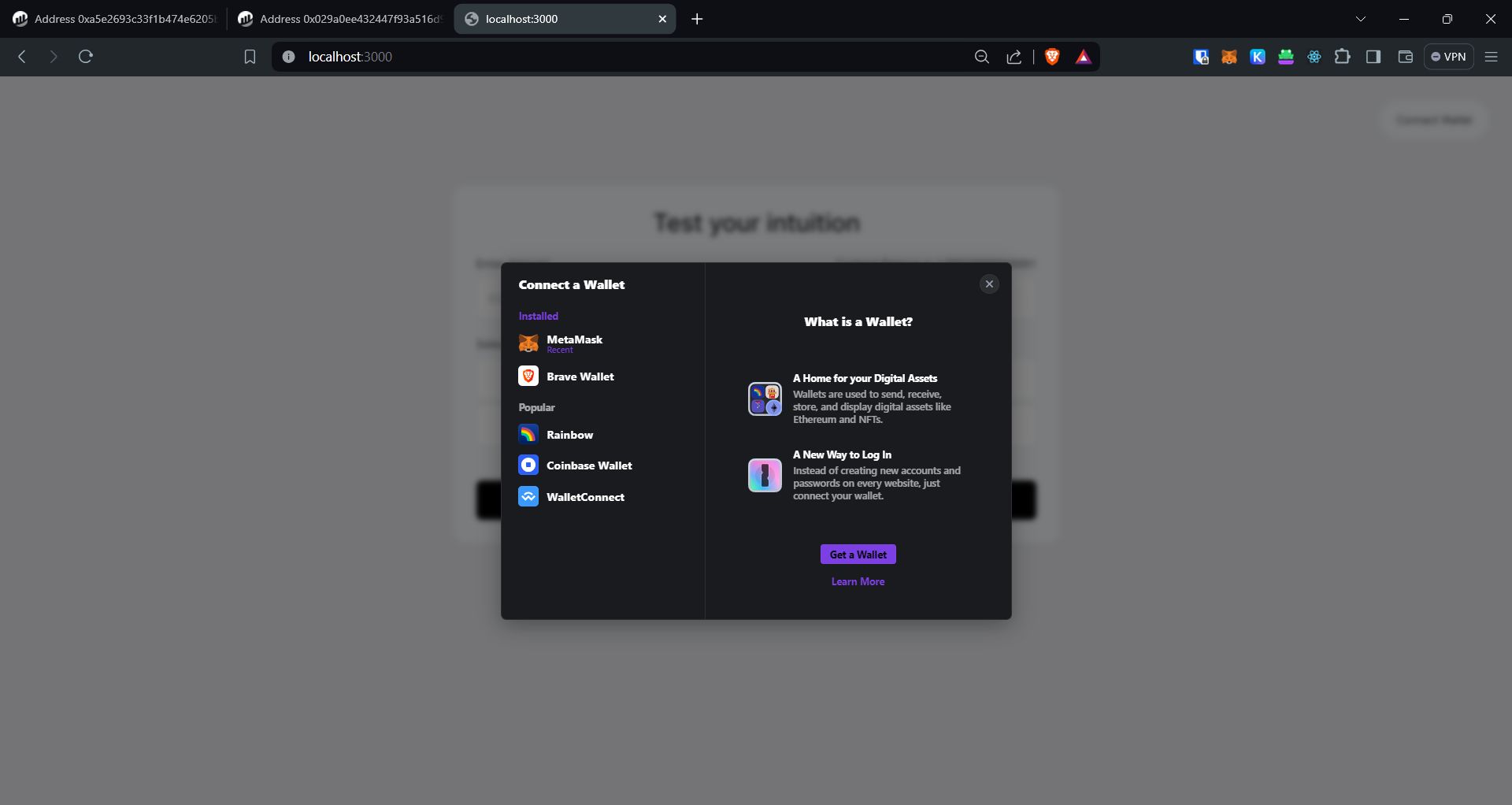Screen dimensions: 1512x805
Task: Click the "Popular" section label
Action: pyautogui.click(x=536, y=407)
